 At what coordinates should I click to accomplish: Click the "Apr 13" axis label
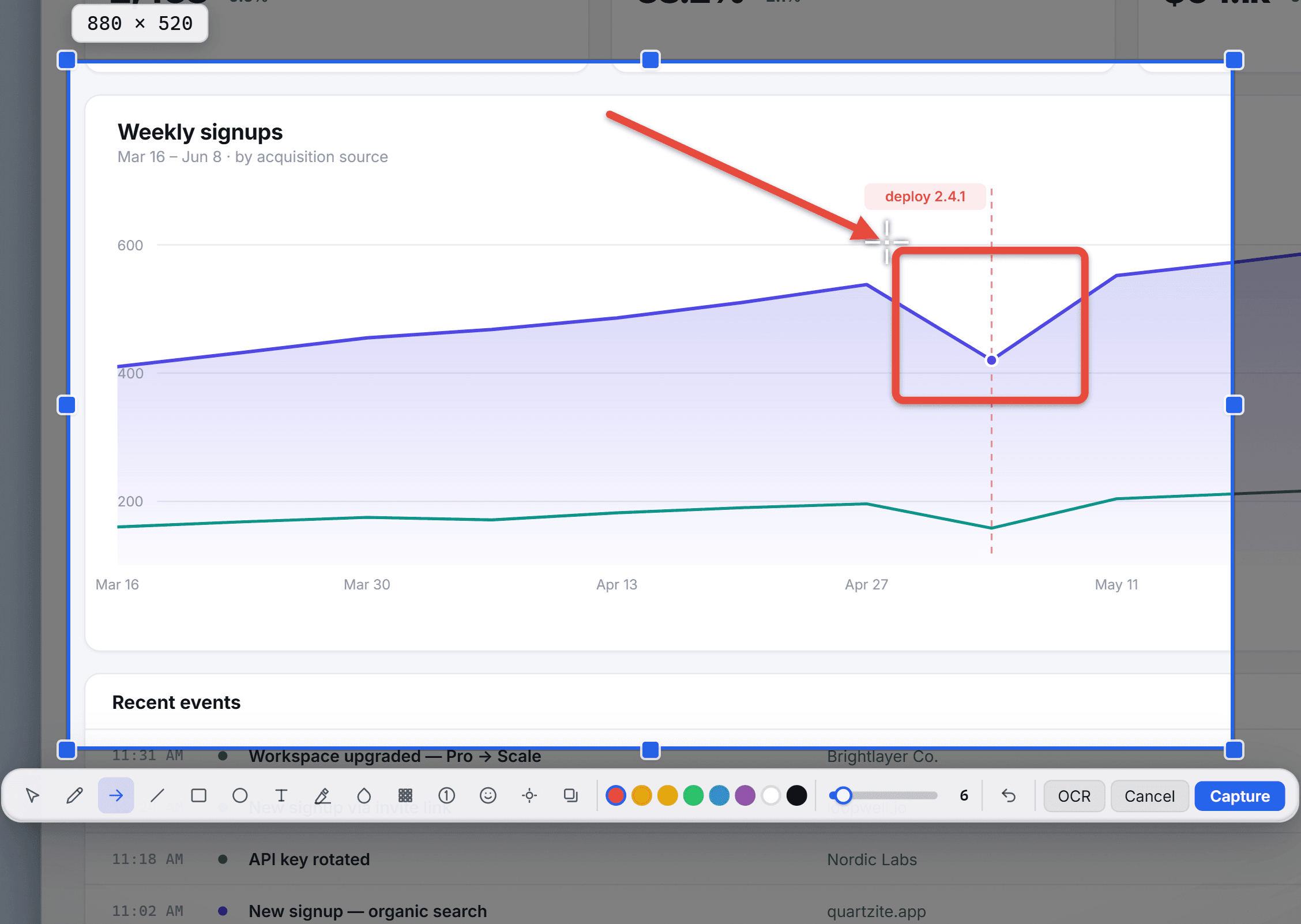click(616, 584)
